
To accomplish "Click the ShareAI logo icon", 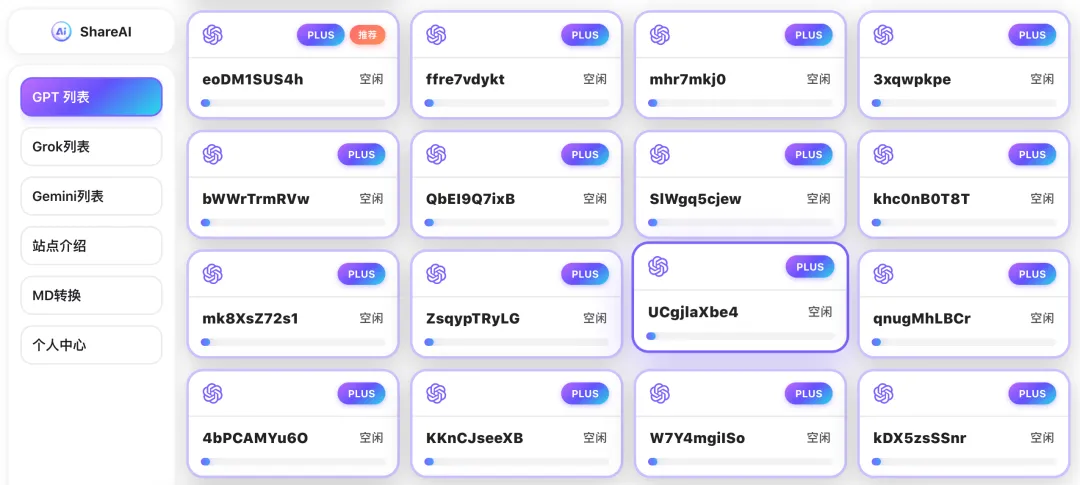I will 62,32.
